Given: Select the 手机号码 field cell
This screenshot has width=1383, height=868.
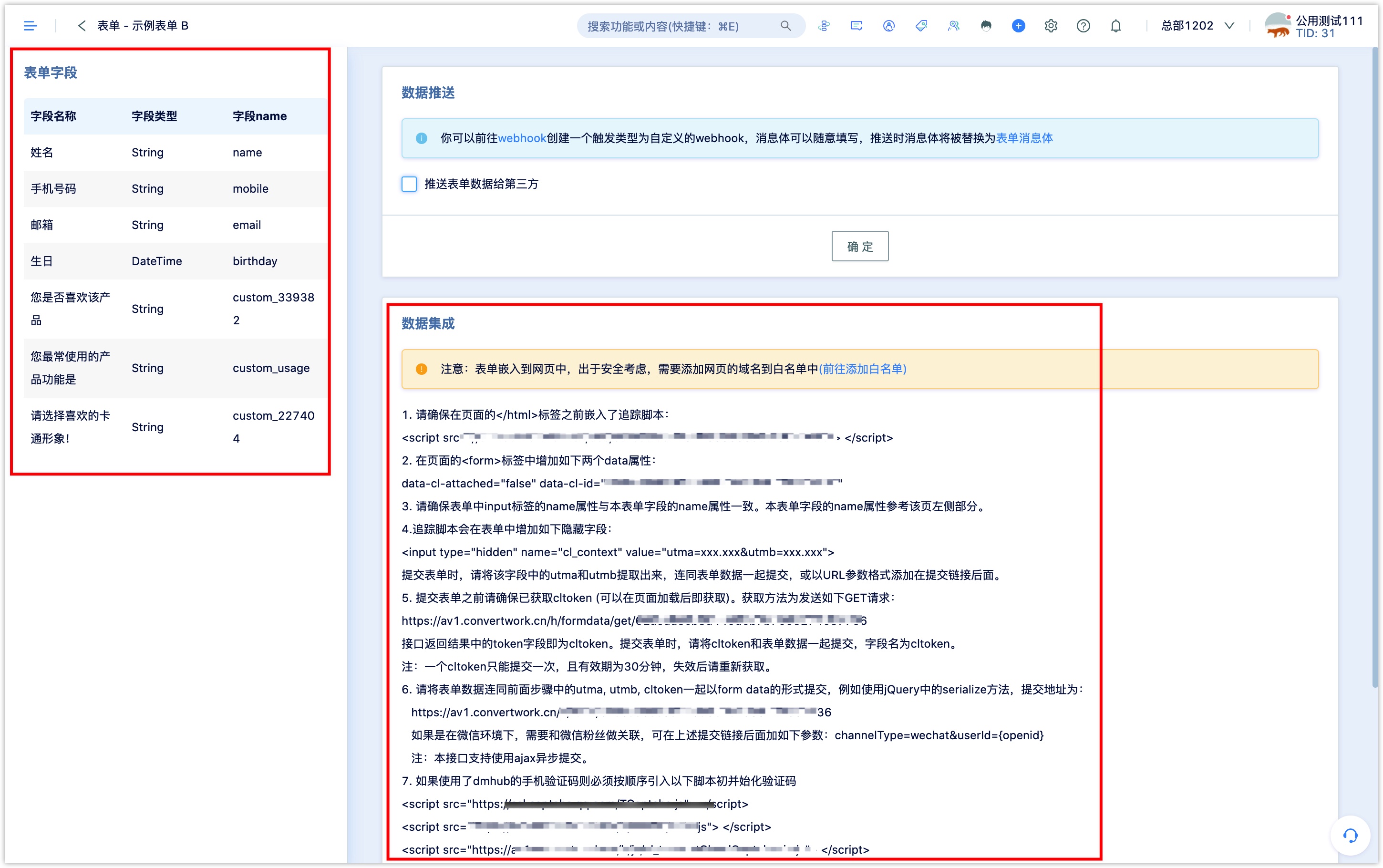Looking at the screenshot, I should [x=53, y=188].
